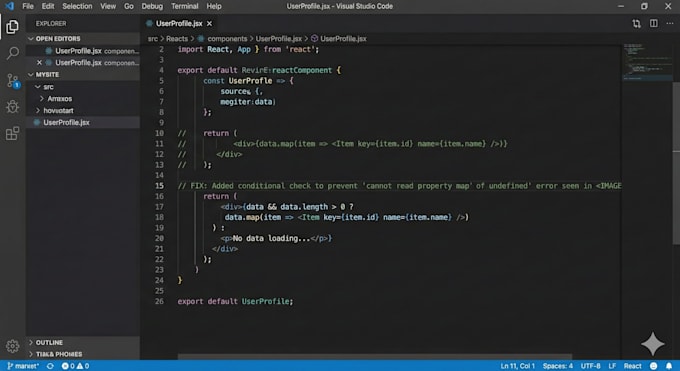Click Spaces: 4 indentation setting
The image size is (680, 371).
pos(557,366)
